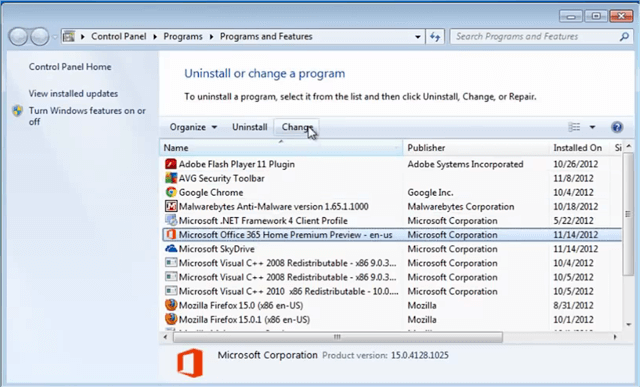Viewport: 640px width, 387px height.
Task: Click the Visual C++ 2010 x86 Redistributable icon
Action: [x=171, y=291]
